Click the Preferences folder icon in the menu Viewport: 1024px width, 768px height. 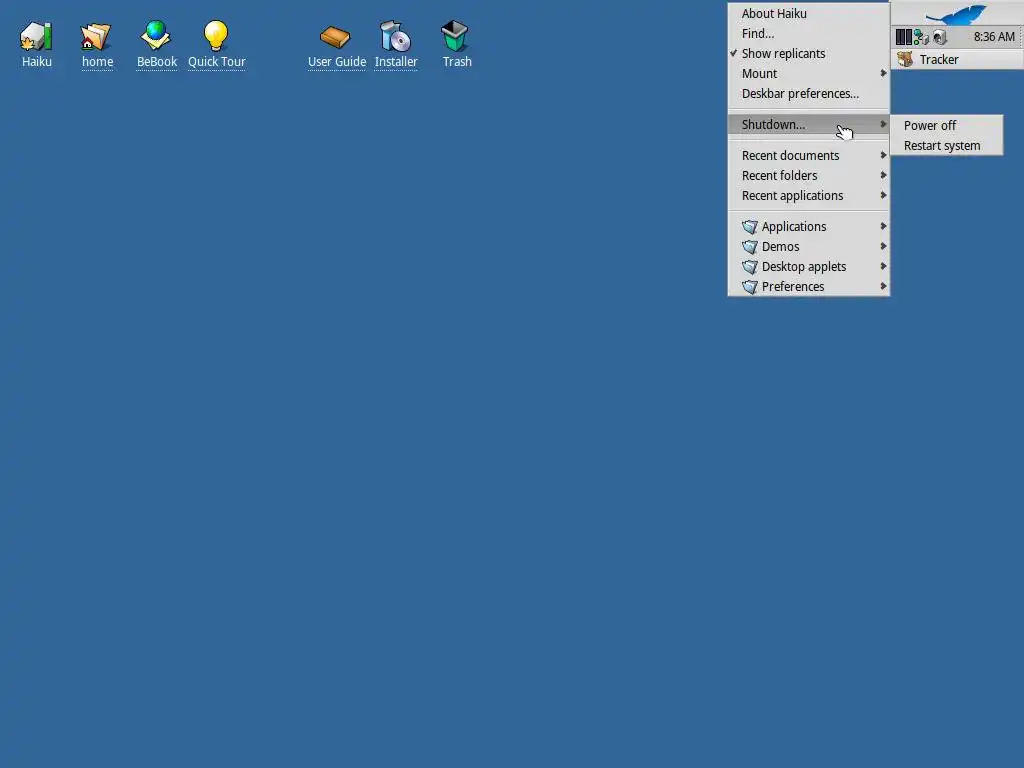pyautogui.click(x=750, y=287)
